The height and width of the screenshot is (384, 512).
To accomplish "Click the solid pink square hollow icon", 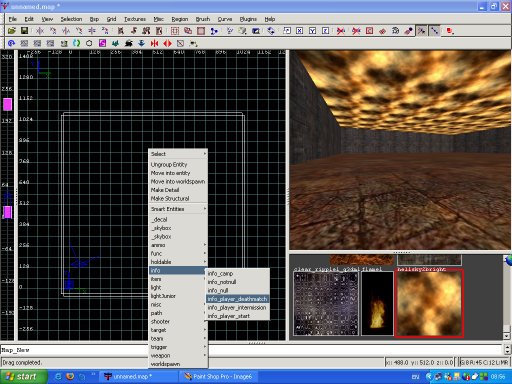I will (x=201, y=31).
